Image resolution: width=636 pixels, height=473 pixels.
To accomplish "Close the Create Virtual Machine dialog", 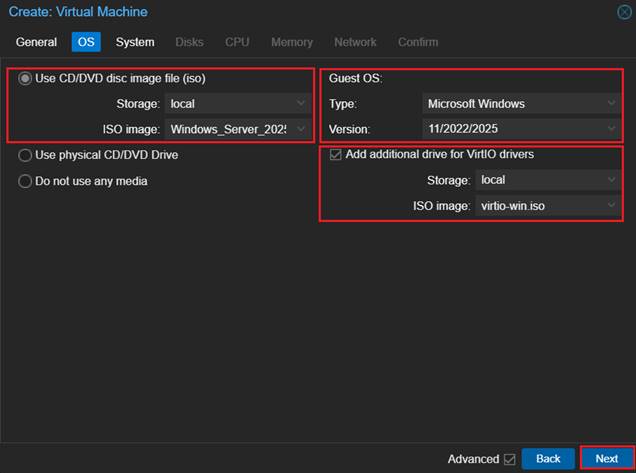I will coord(624,12).
